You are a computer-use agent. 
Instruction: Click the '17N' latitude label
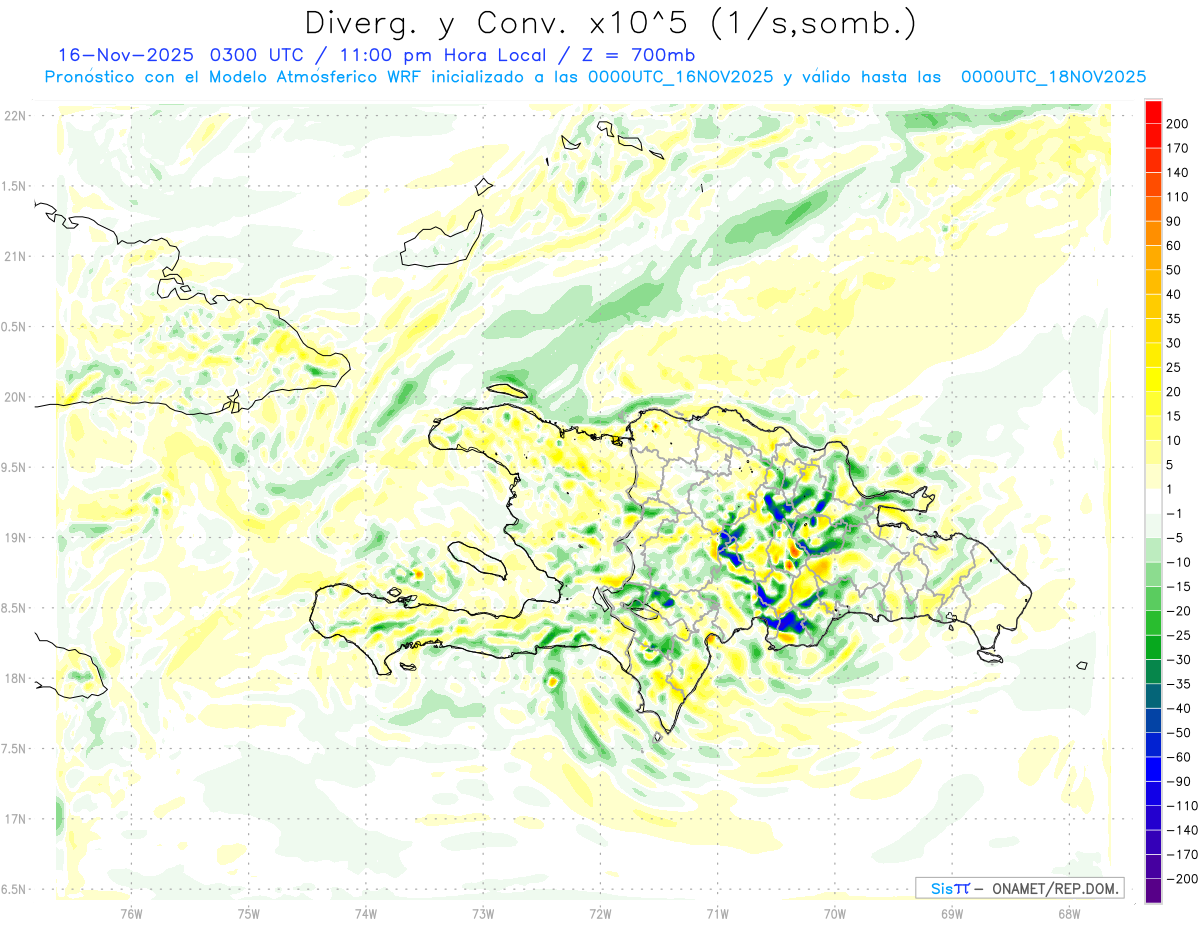[15, 819]
